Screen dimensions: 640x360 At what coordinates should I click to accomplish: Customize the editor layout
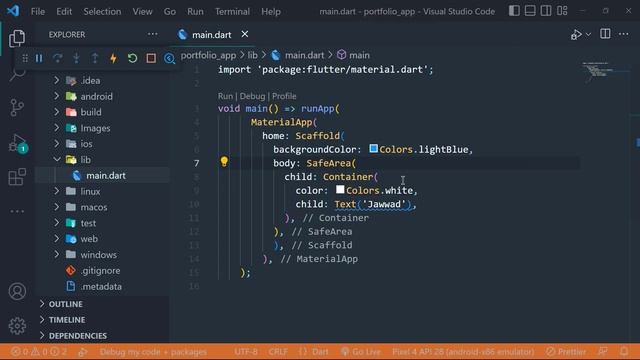tap(562, 11)
